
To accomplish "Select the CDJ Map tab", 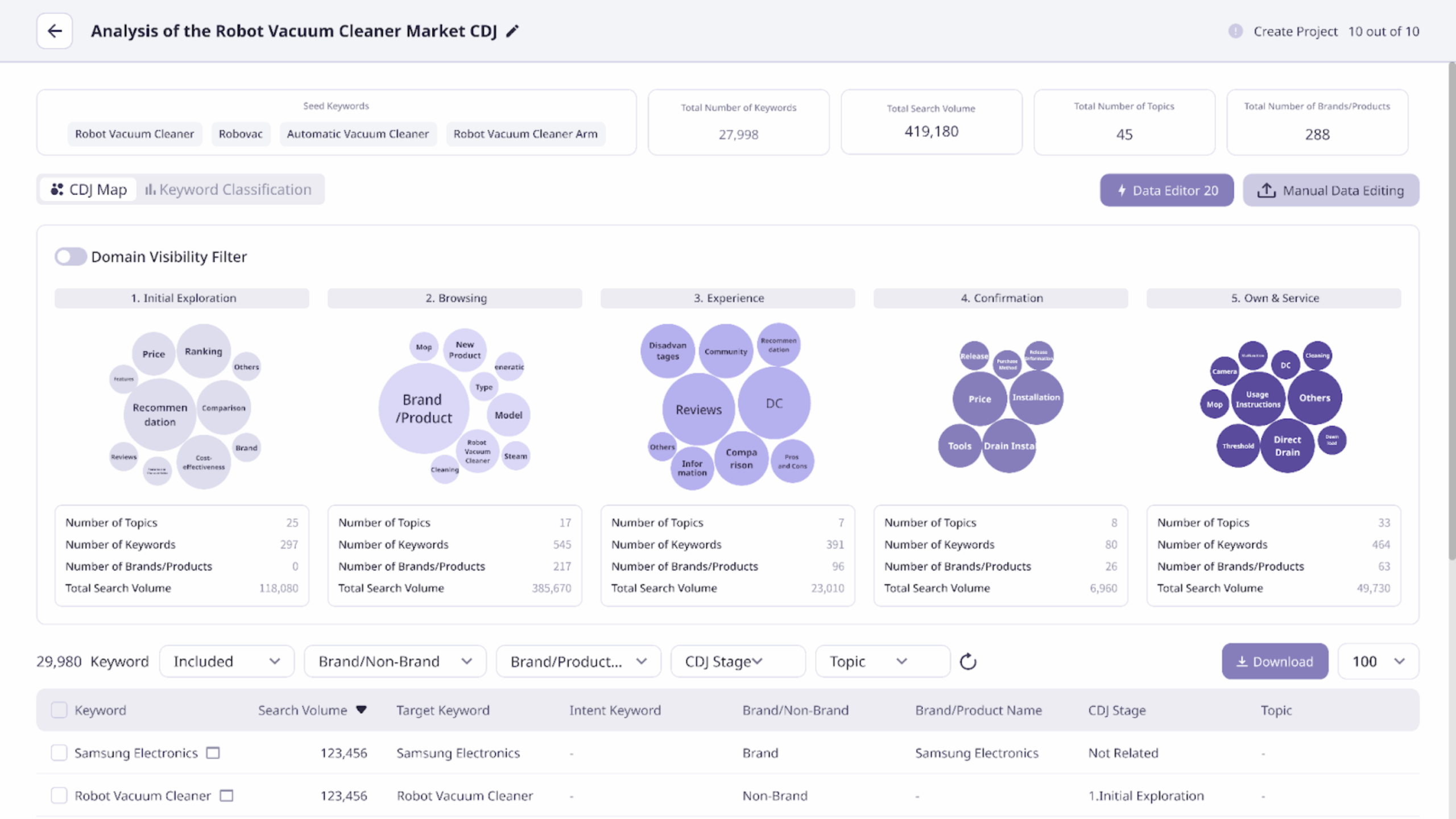I will (x=89, y=189).
